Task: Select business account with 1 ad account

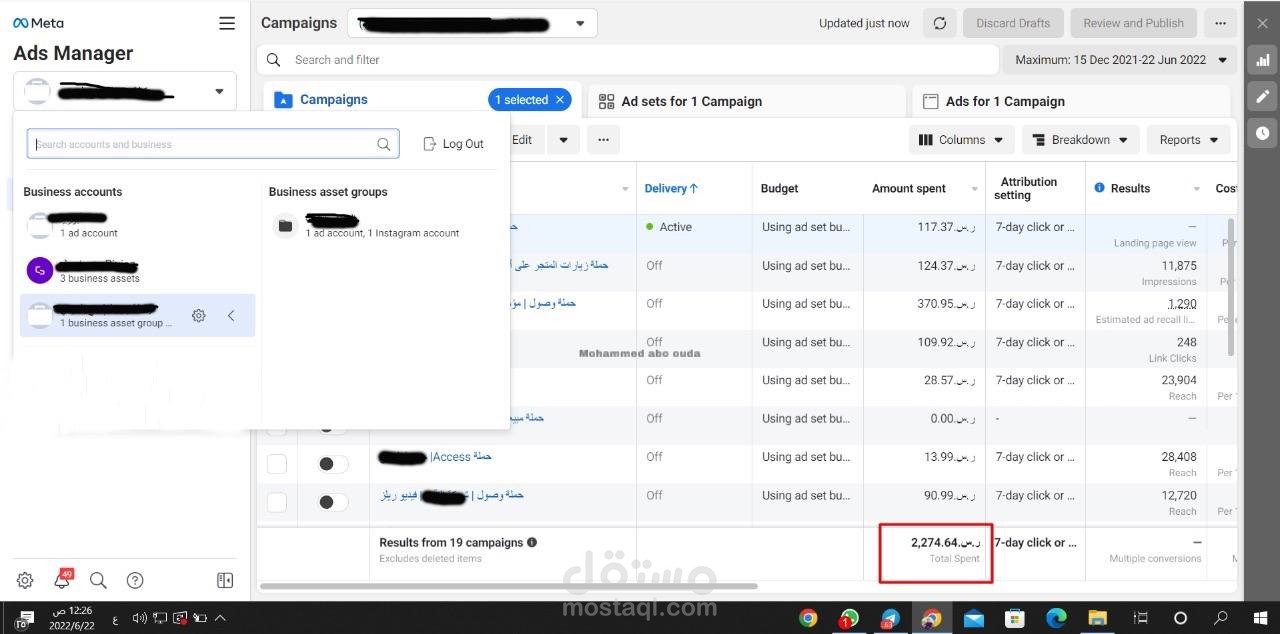Action: point(138,225)
